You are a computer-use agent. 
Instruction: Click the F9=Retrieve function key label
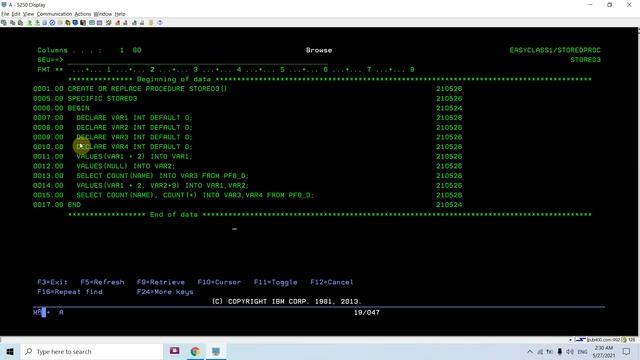pos(160,282)
